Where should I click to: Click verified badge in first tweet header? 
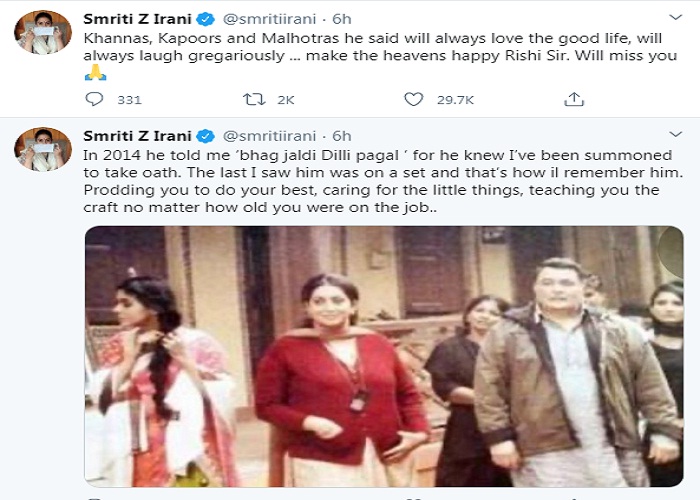tap(204, 18)
